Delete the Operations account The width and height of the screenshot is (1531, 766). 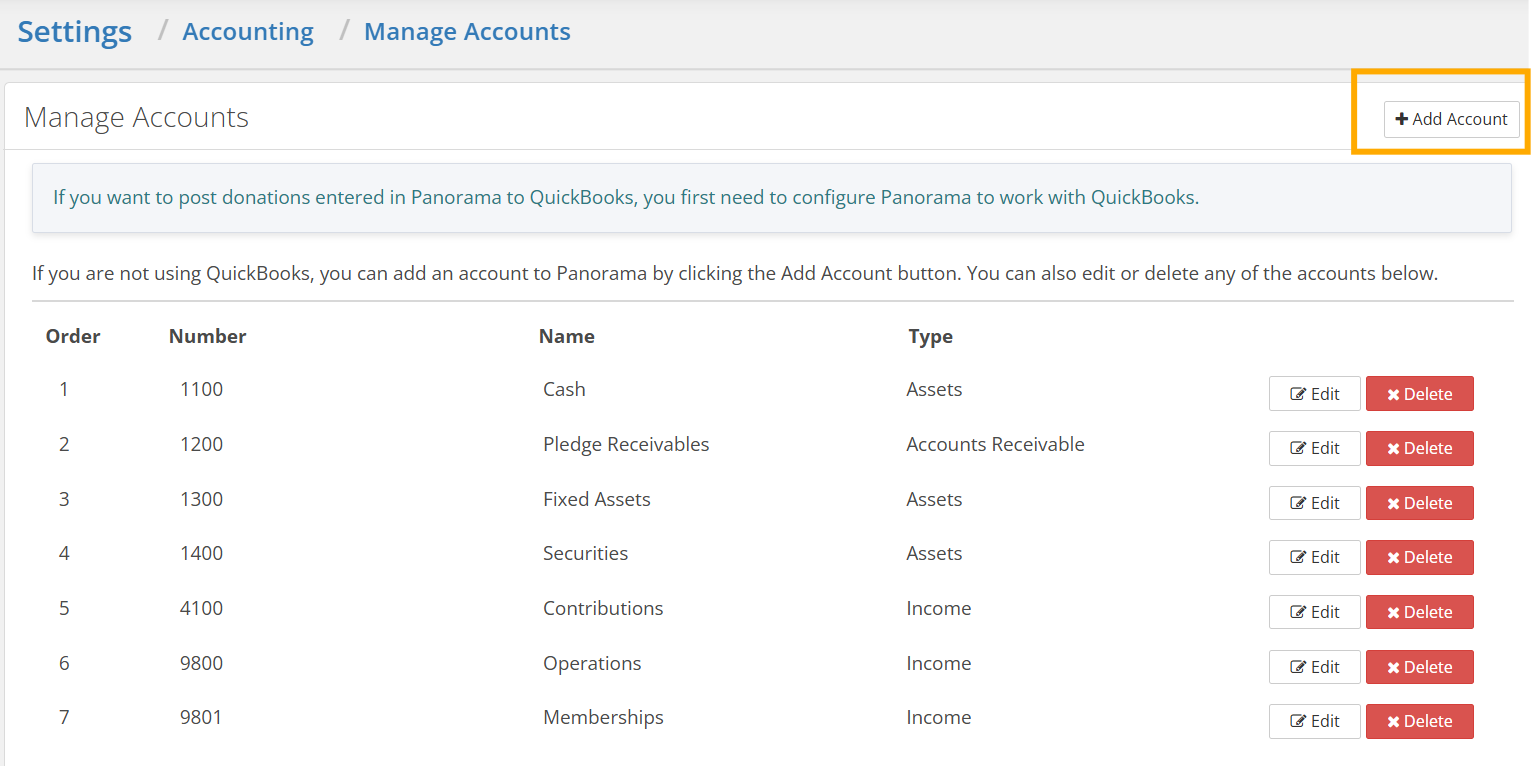tap(1419, 667)
